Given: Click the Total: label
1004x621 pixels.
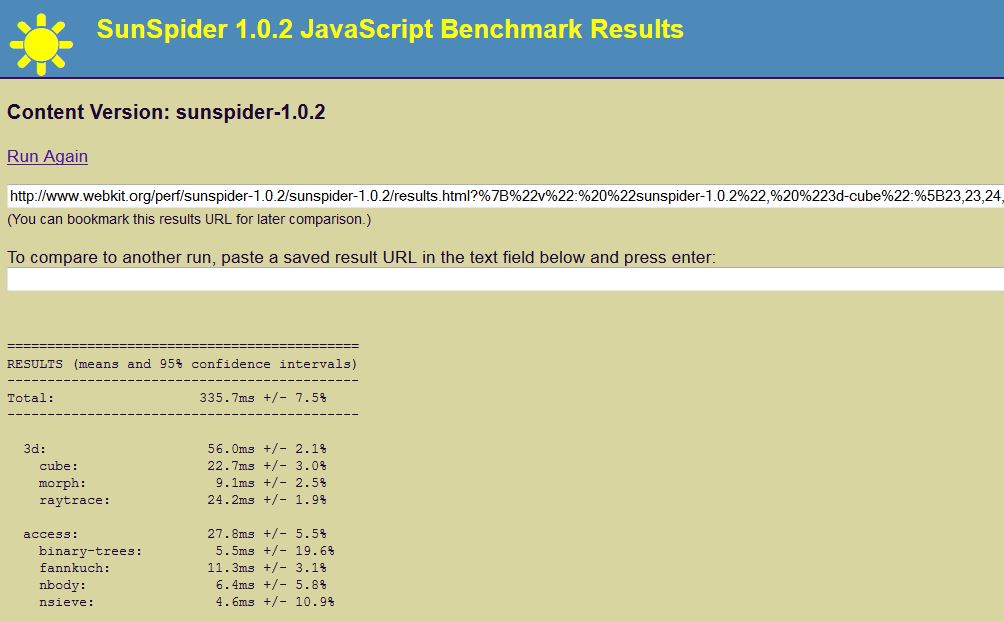Looking at the screenshot, I should tap(31, 398).
